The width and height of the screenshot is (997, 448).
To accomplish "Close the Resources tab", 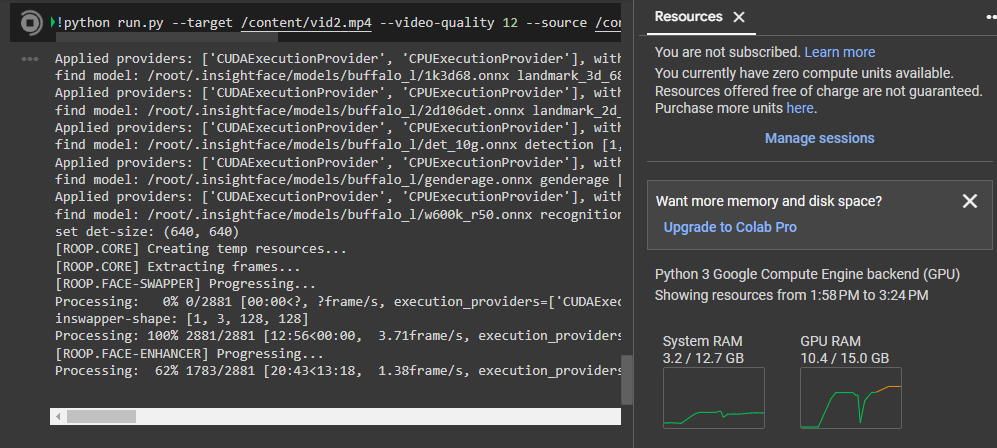I will [x=739, y=17].
